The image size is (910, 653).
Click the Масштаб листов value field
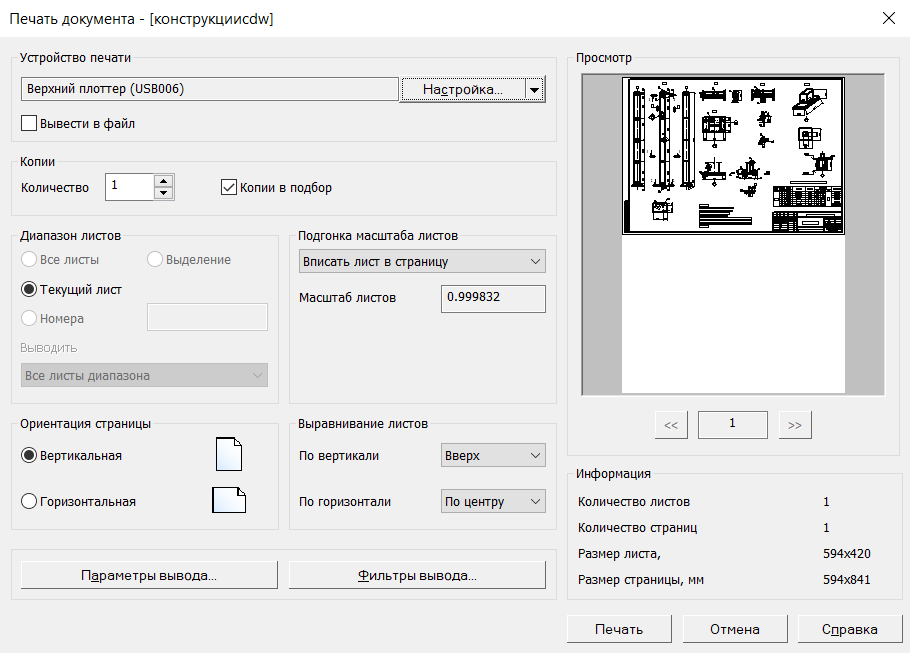pyautogui.click(x=493, y=298)
